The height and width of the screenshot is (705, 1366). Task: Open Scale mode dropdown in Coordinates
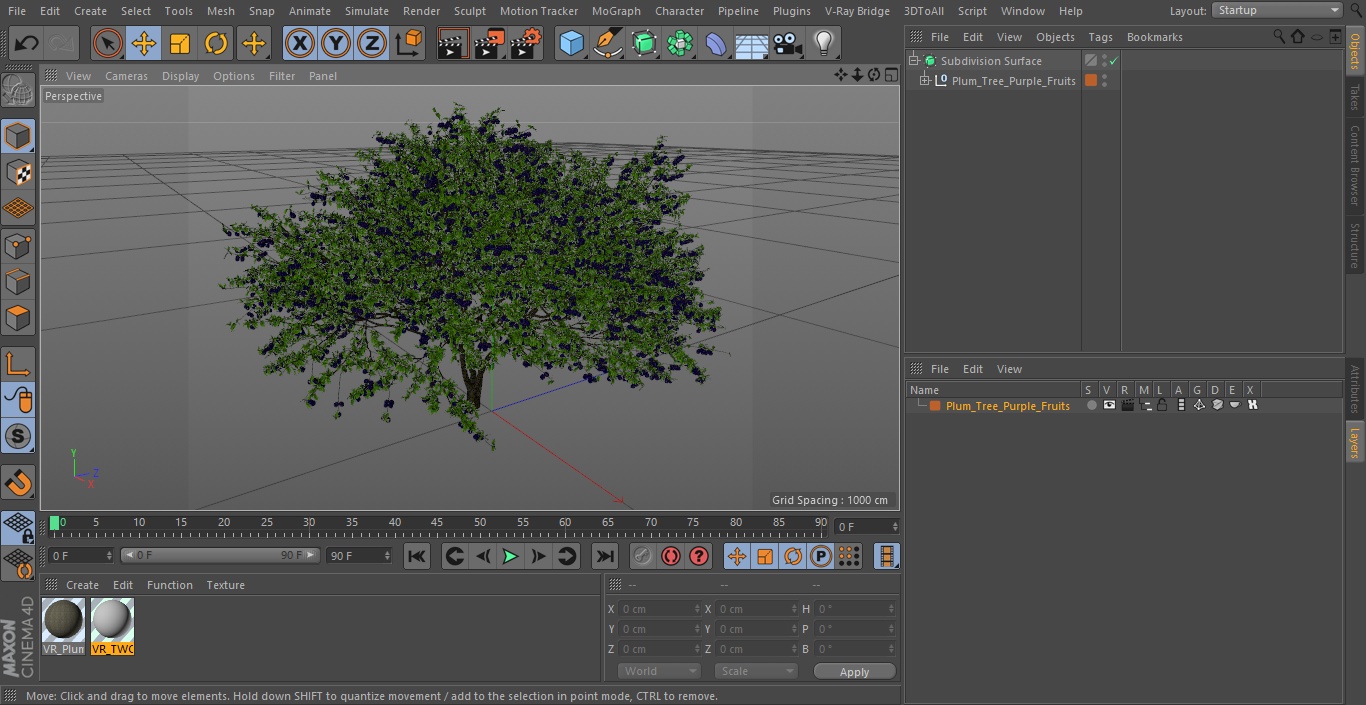click(756, 671)
